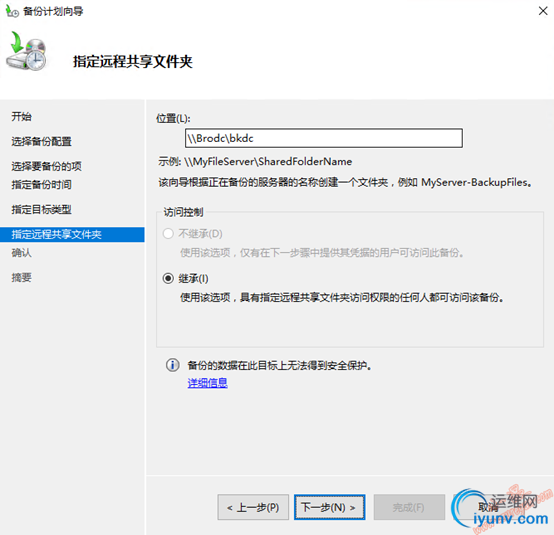Go to 选择要备份的项 step
Viewport: 554px width, 535px height.
[46, 166]
